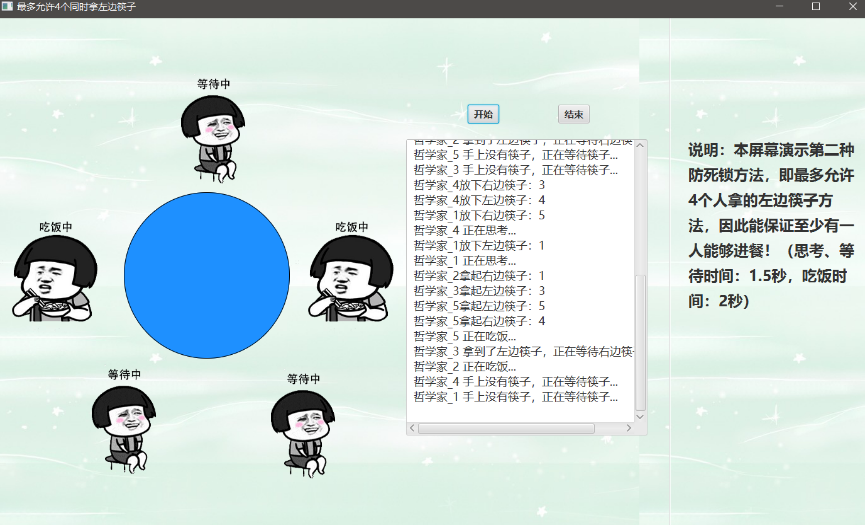Click the horizontal scroll-right arrow in log

pyautogui.click(x=629, y=428)
